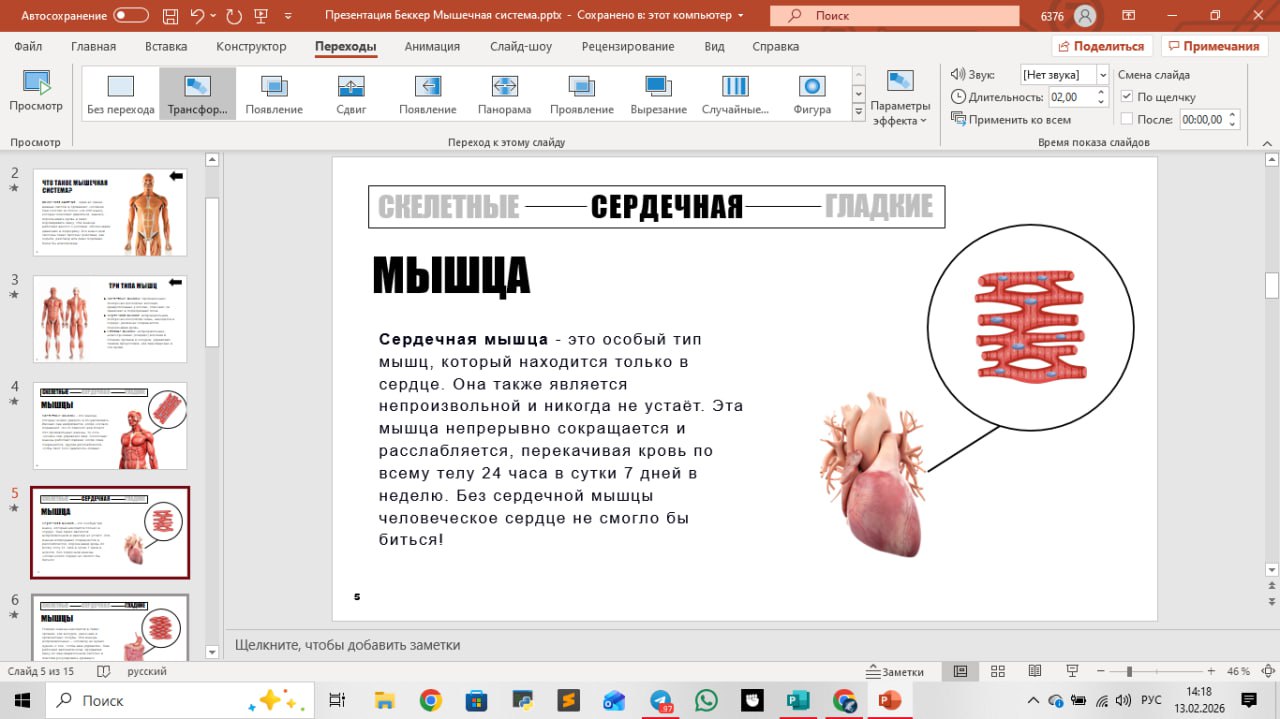Toggle Заметки in status bar
Screen dimensions: 1280x719
tap(896, 672)
